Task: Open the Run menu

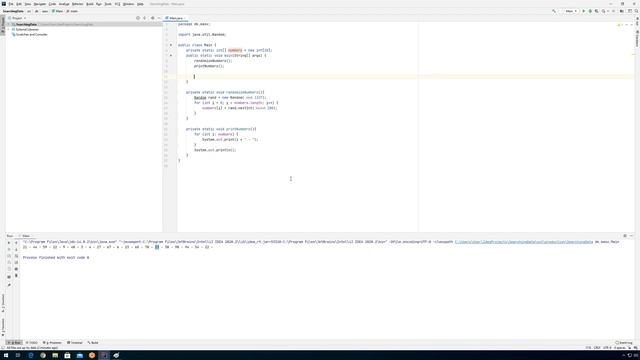Action: pos(99,4)
